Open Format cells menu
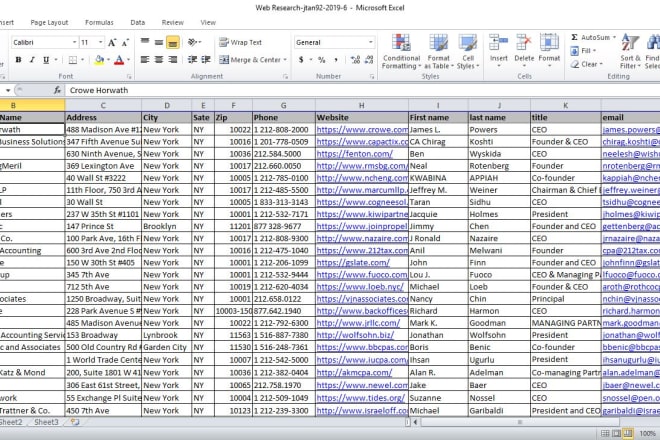Screen dimensions: 660x440 click(549, 51)
